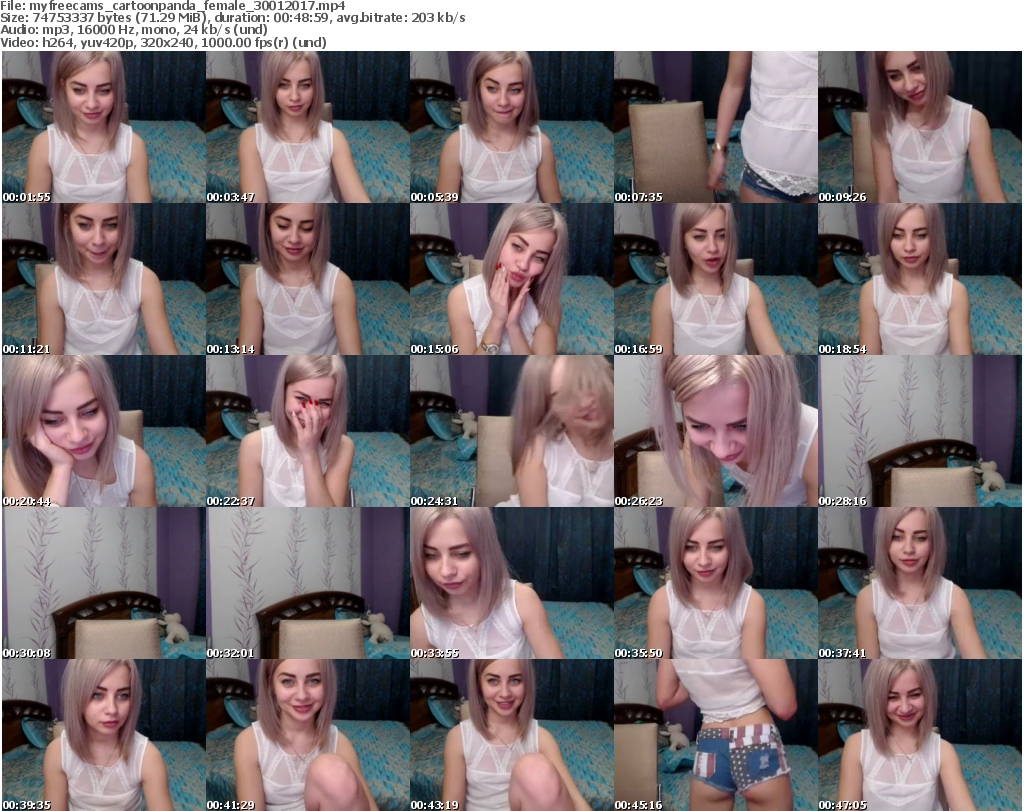1024x811 pixels.
Task: Pick the thumbnail marked 00:16:59
Action: (x=715, y=279)
